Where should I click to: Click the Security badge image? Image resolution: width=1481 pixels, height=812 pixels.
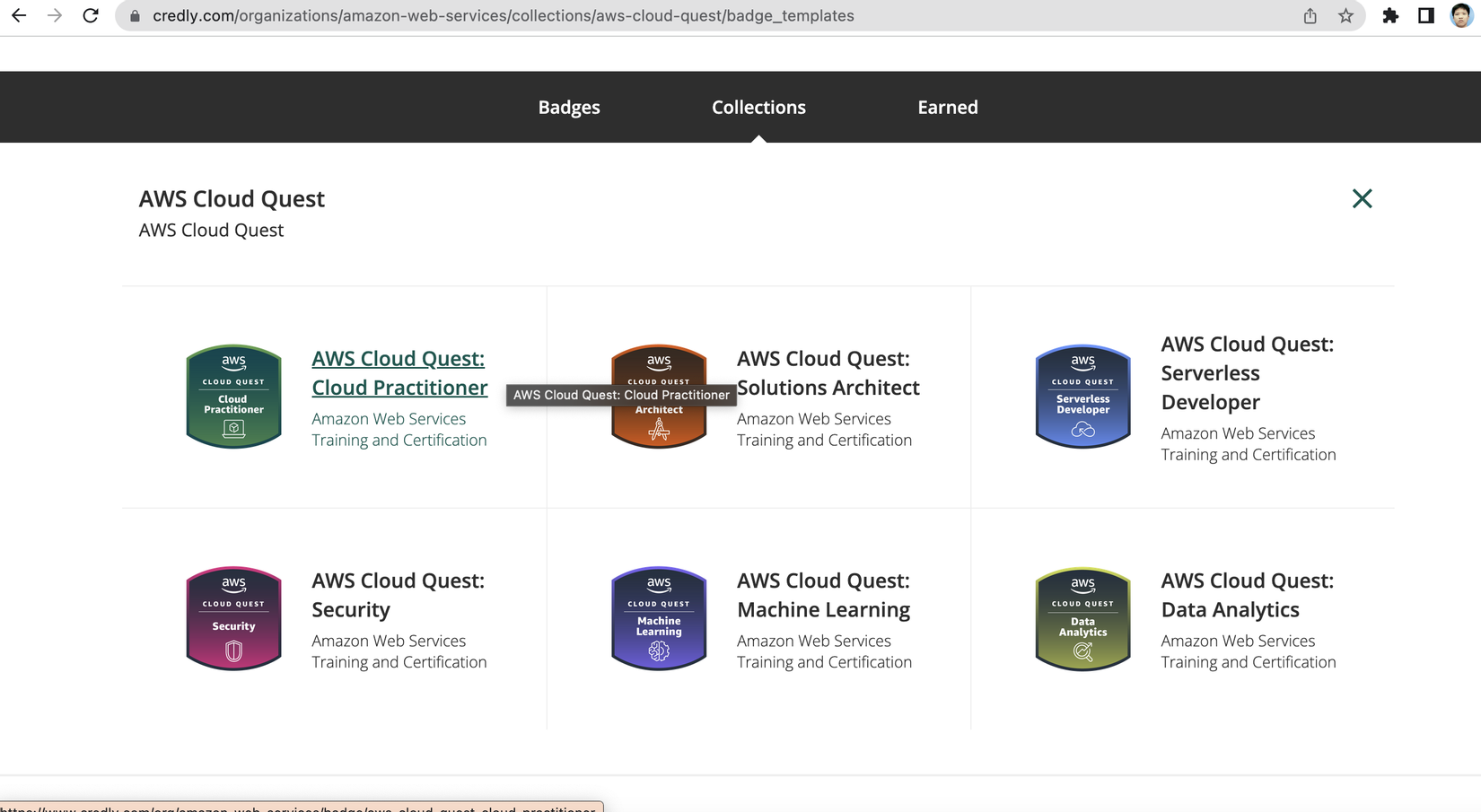[x=233, y=618]
